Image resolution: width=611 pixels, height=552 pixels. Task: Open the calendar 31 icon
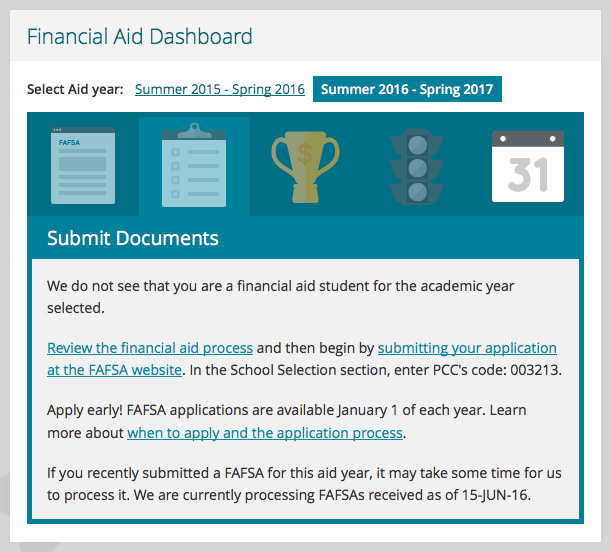tap(527, 165)
